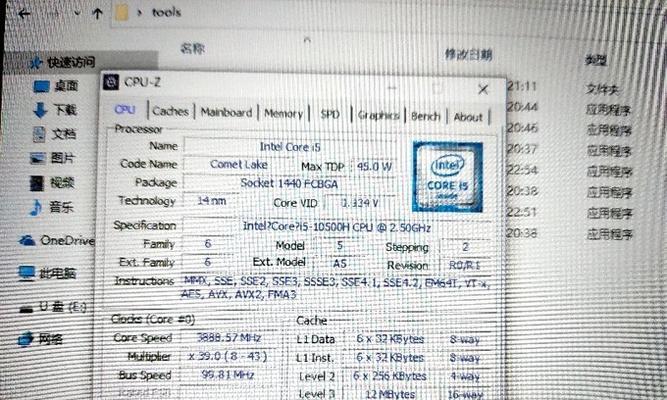Screen dimensions: 667x400
Task: Click the Explorer file row timestamped 20:37
Action: point(571,150)
